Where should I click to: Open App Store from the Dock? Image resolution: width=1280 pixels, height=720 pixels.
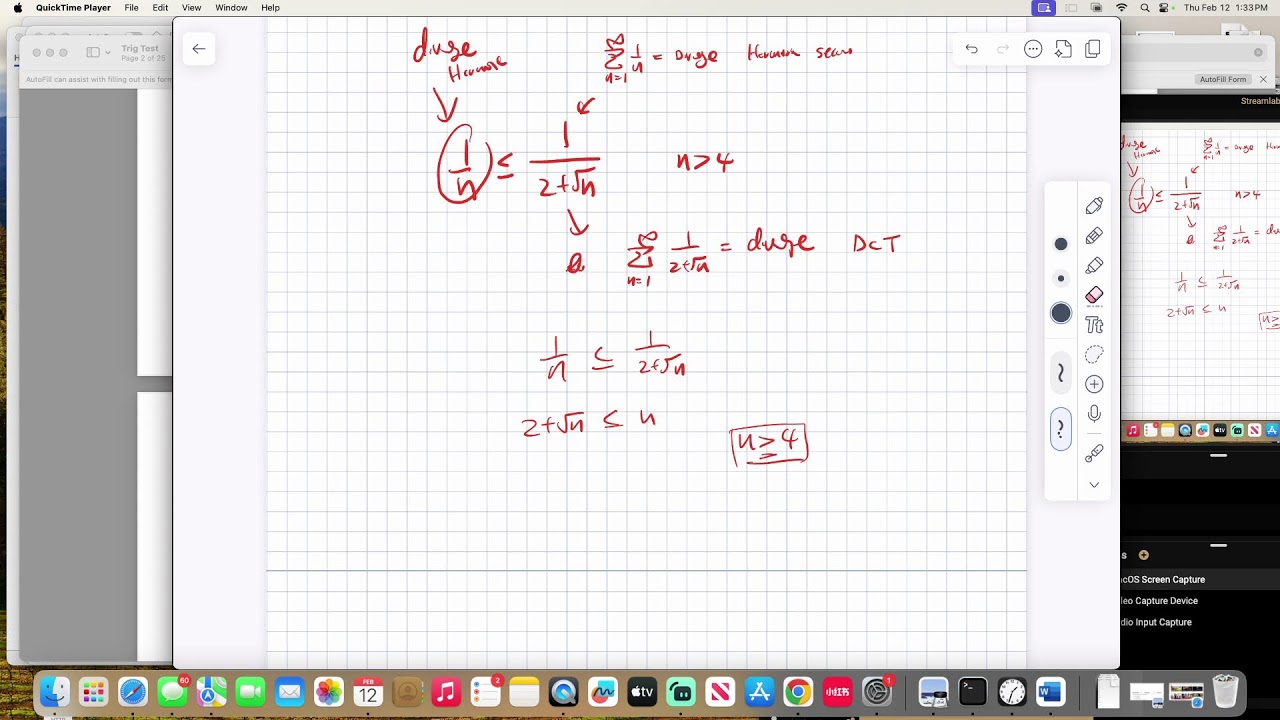759,692
